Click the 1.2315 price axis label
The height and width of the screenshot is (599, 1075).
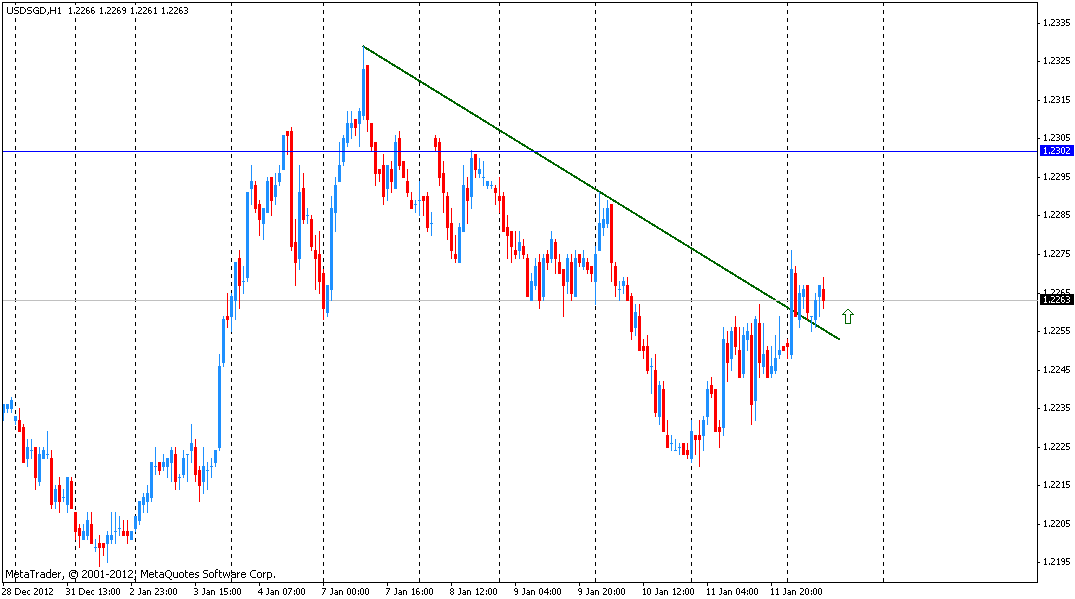point(1056,99)
